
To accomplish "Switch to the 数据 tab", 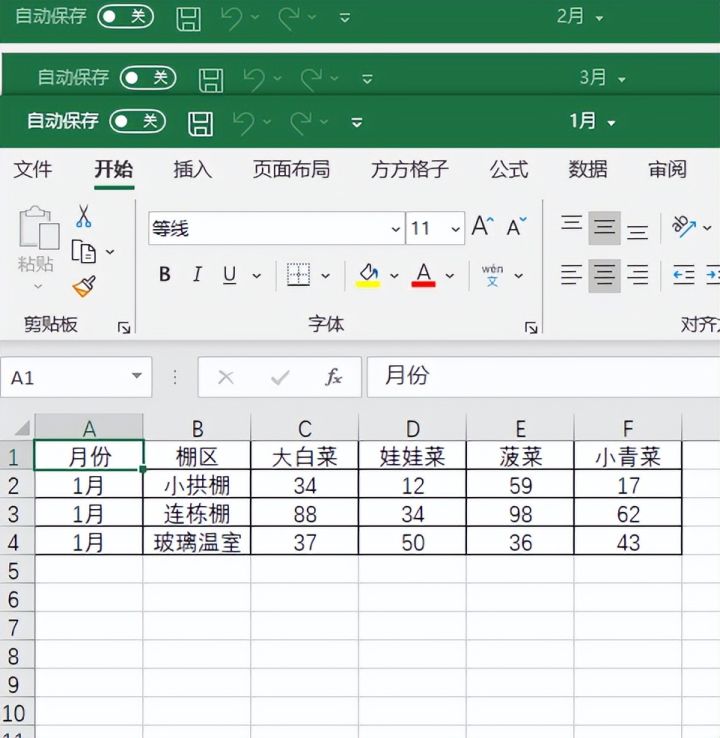I will tap(588, 170).
